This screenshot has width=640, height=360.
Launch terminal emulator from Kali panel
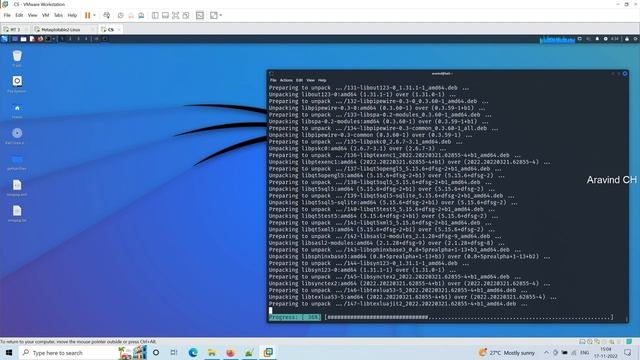(x=48, y=39)
